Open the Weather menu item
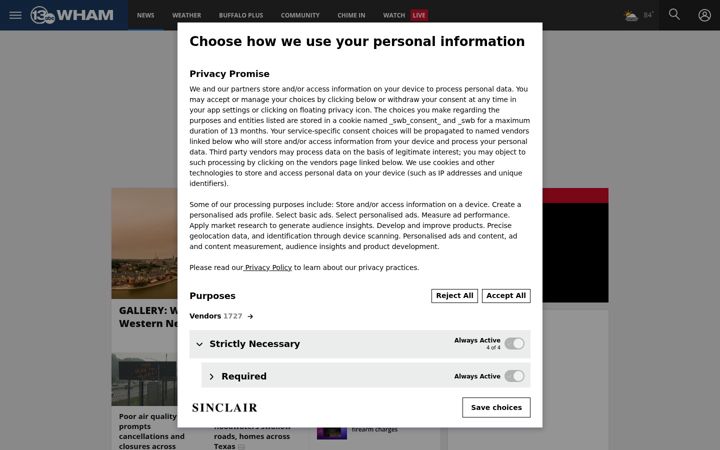This screenshot has height=450, width=720. pyautogui.click(x=186, y=15)
